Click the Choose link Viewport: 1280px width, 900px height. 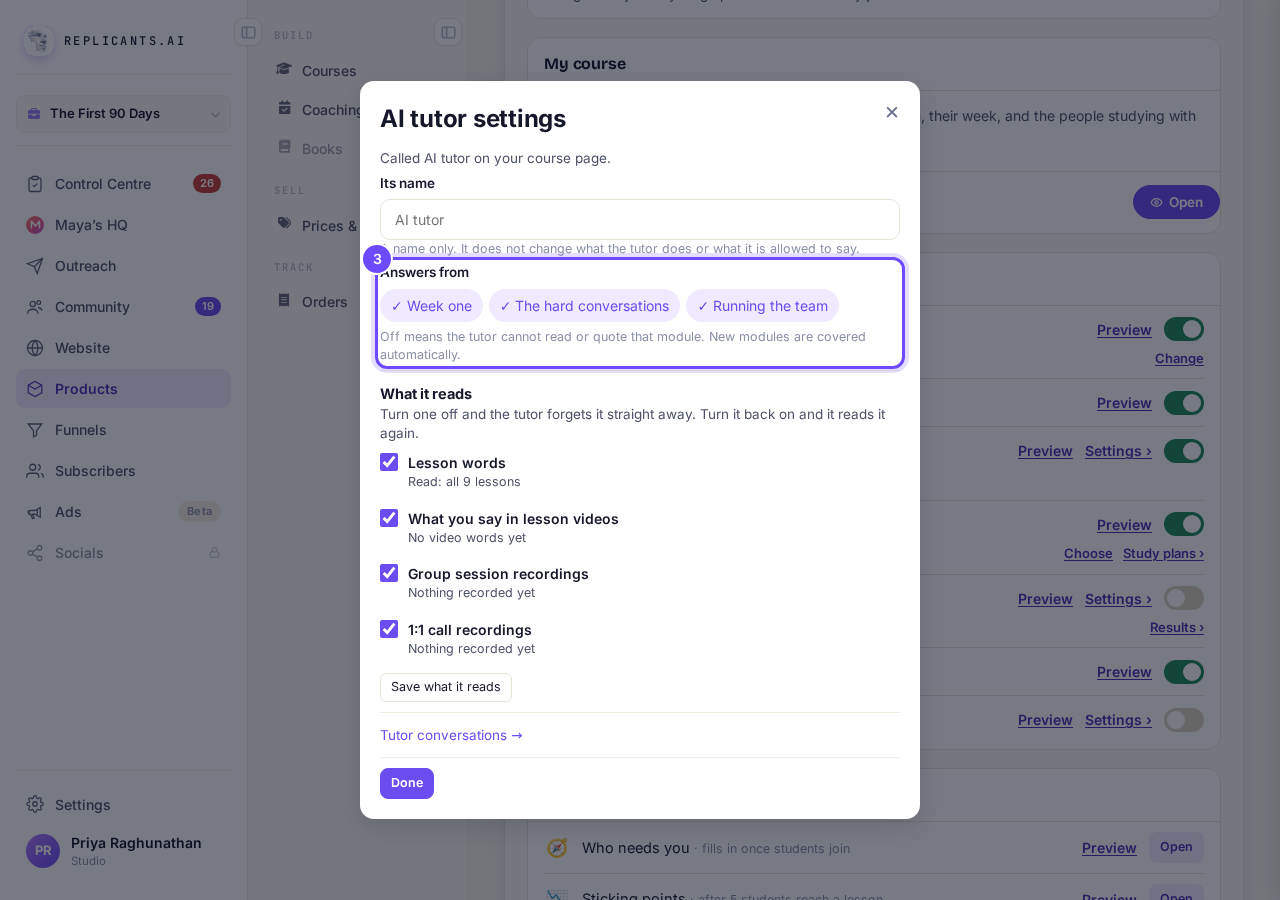click(1088, 554)
